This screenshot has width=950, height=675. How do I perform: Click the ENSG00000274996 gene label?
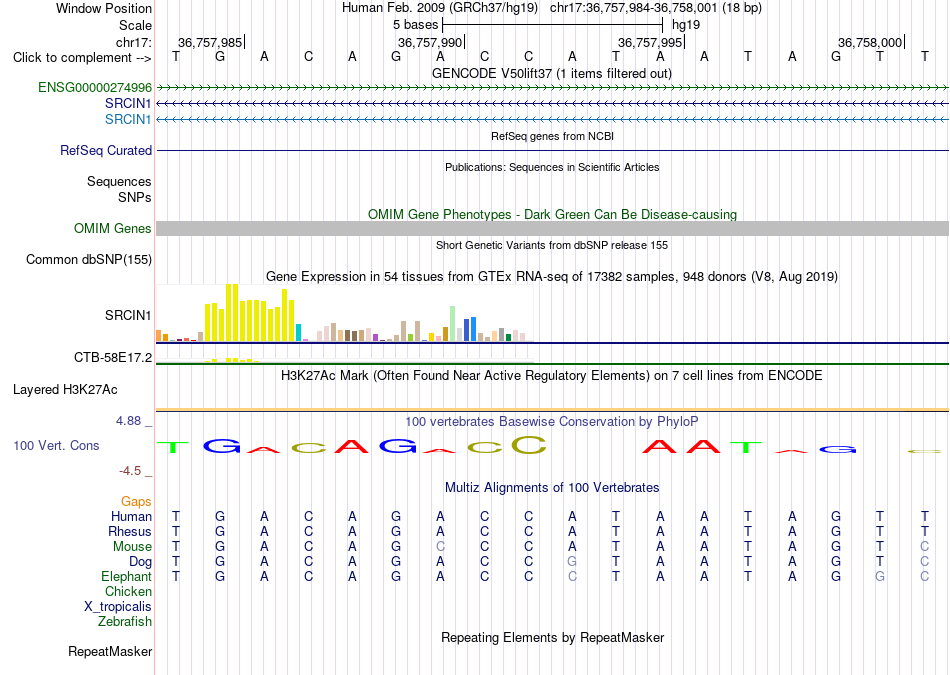tap(95, 87)
